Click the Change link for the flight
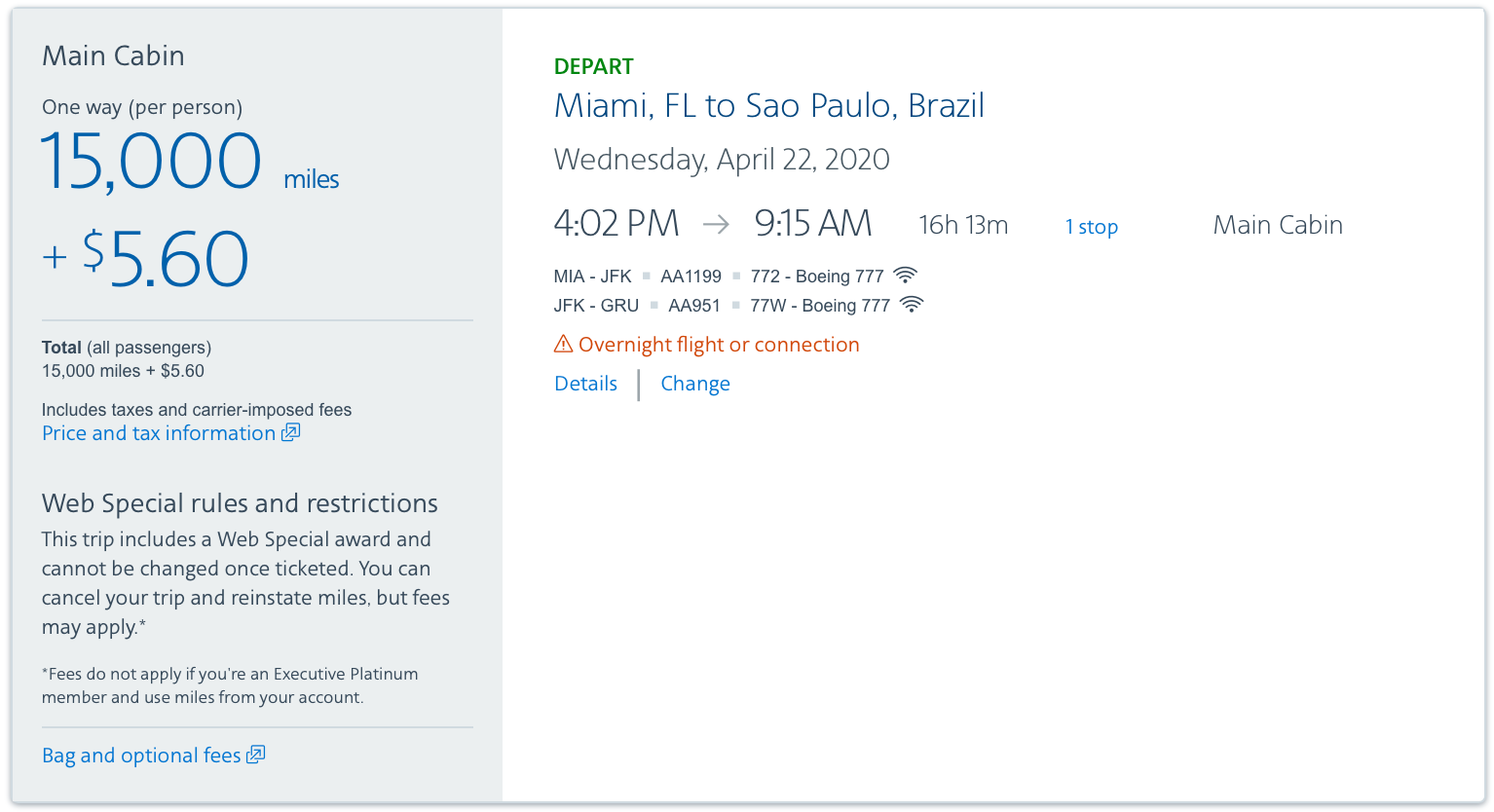The height and width of the screenshot is (812, 1494). click(x=695, y=384)
